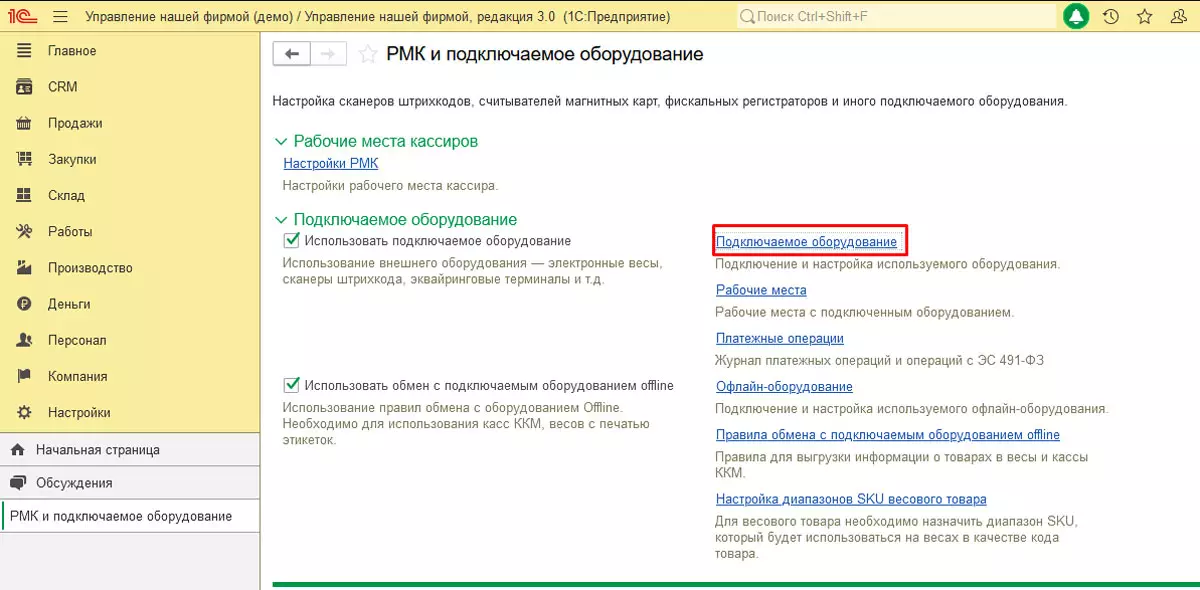
Task: Open the history clock icon
Action: (1110, 16)
